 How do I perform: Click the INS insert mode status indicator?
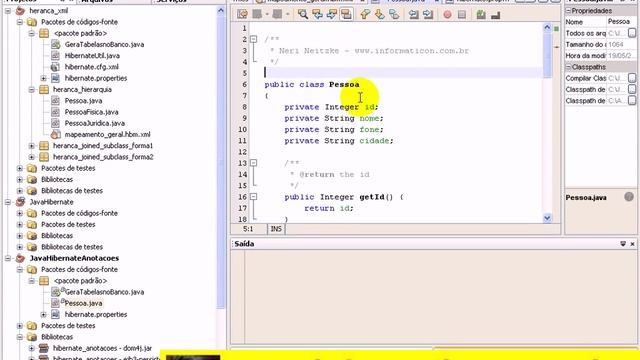pos(276,229)
